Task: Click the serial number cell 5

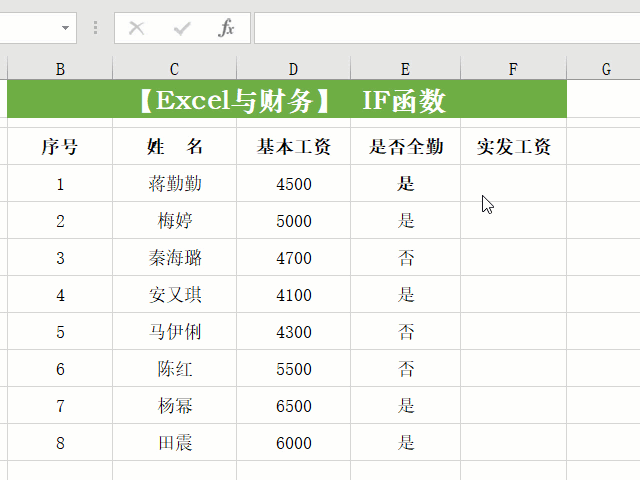Action: click(60, 331)
